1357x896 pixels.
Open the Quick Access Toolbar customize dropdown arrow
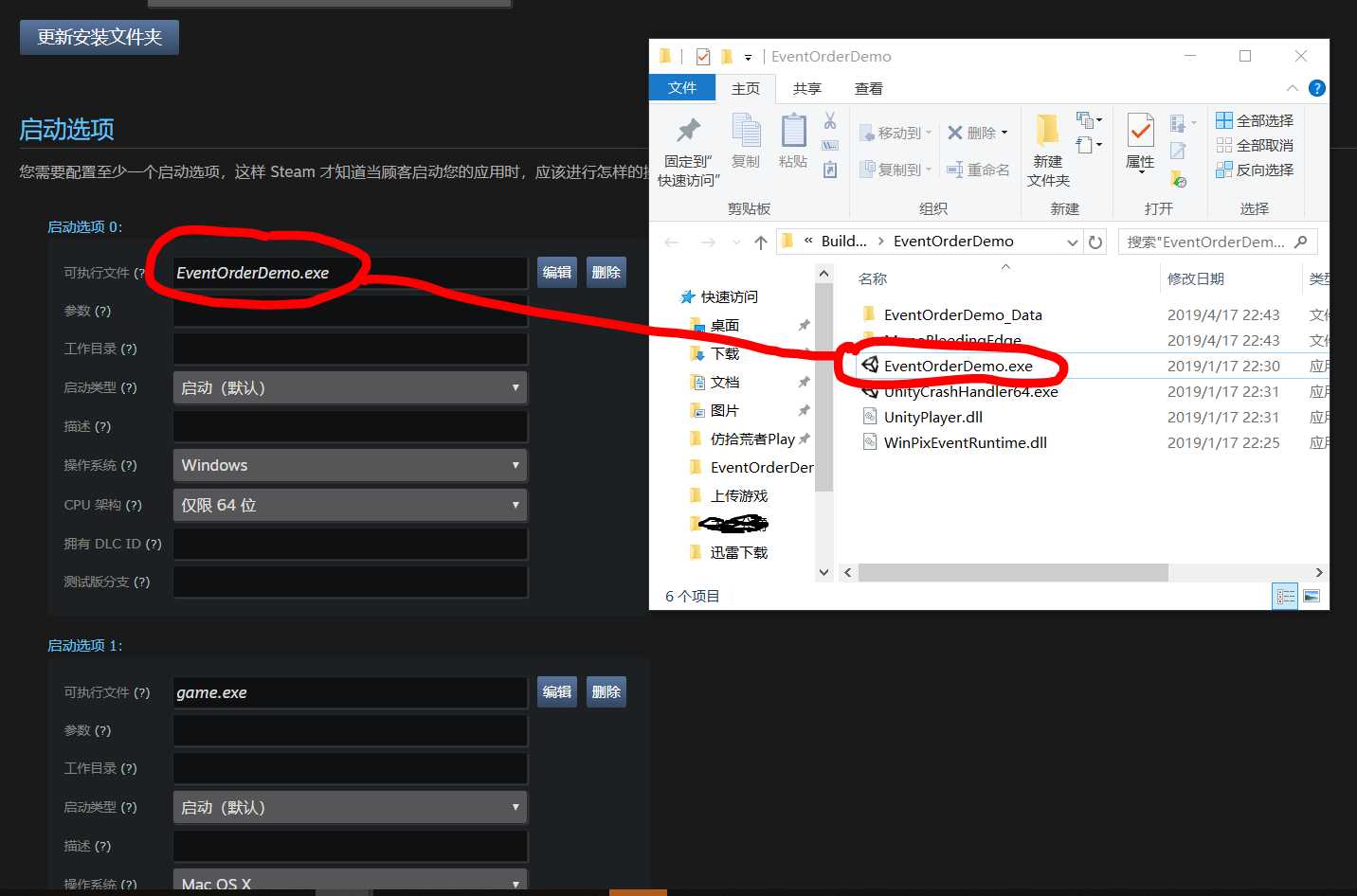click(x=748, y=57)
